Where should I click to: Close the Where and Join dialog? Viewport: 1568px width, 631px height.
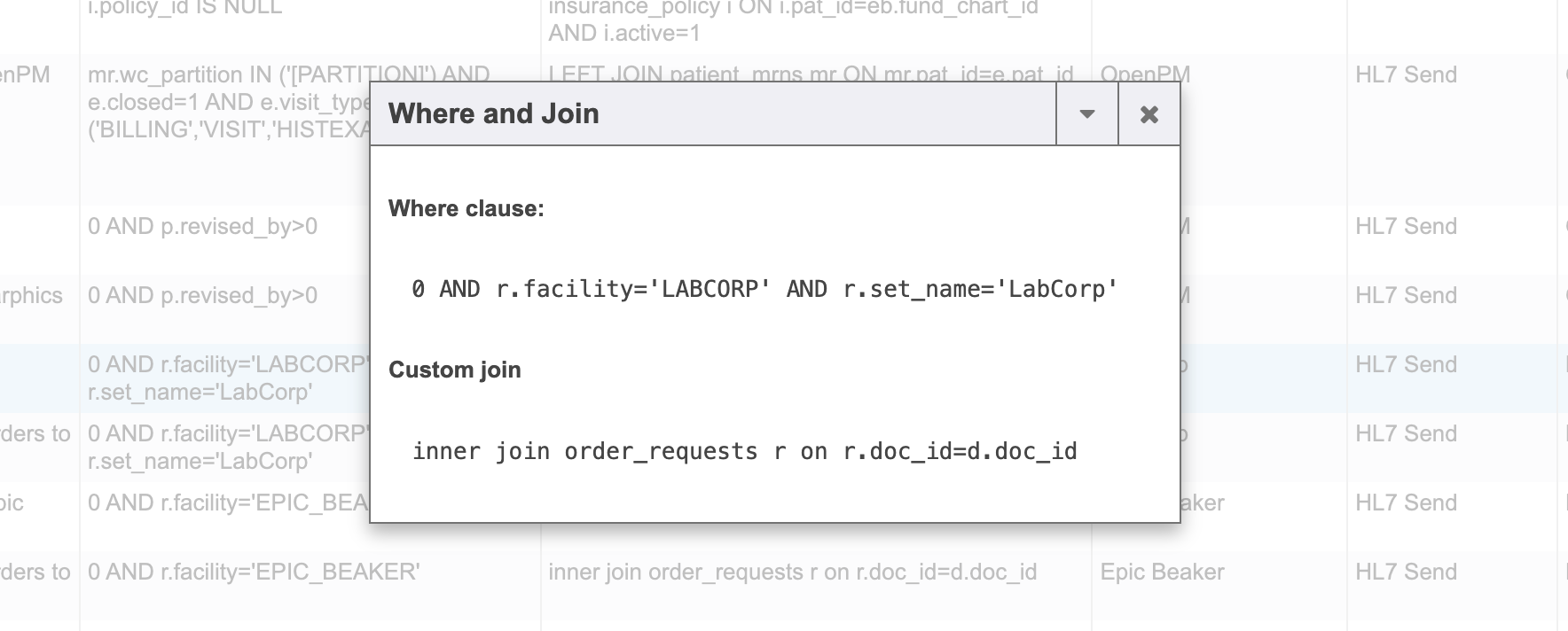(x=1149, y=114)
